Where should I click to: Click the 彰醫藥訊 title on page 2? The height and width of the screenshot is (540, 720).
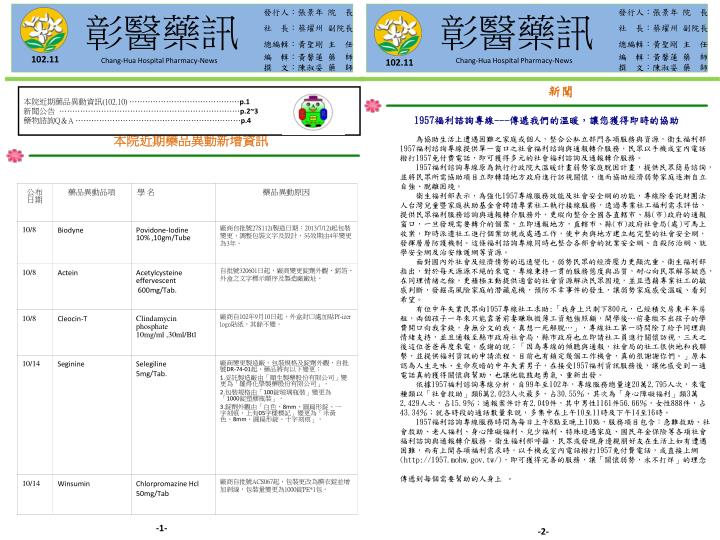pos(517,33)
